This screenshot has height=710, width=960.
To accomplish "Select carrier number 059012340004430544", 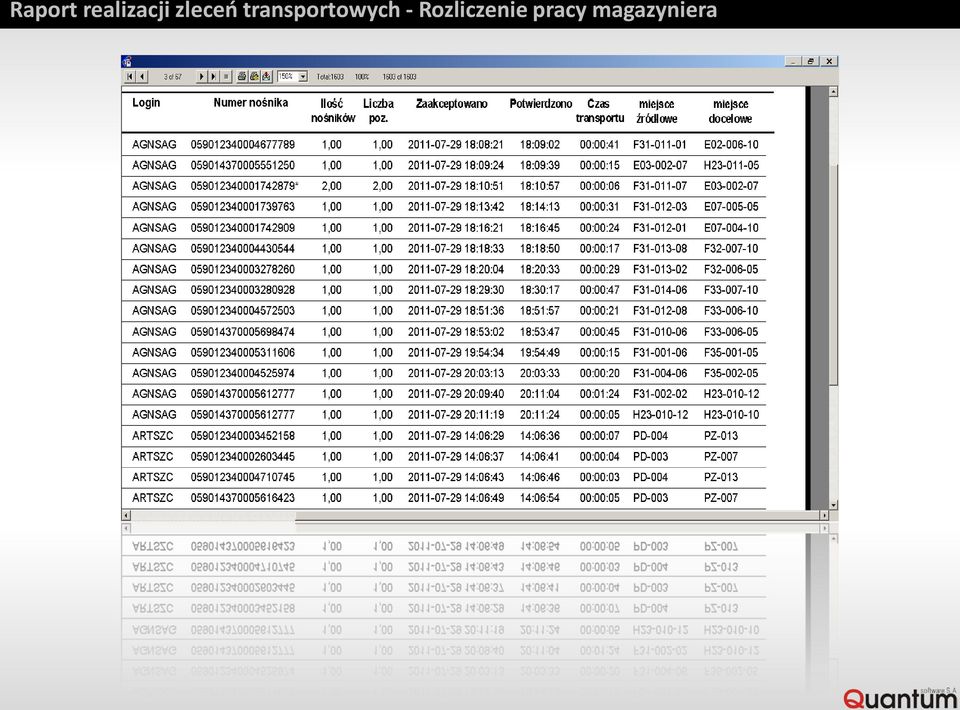I will point(242,248).
